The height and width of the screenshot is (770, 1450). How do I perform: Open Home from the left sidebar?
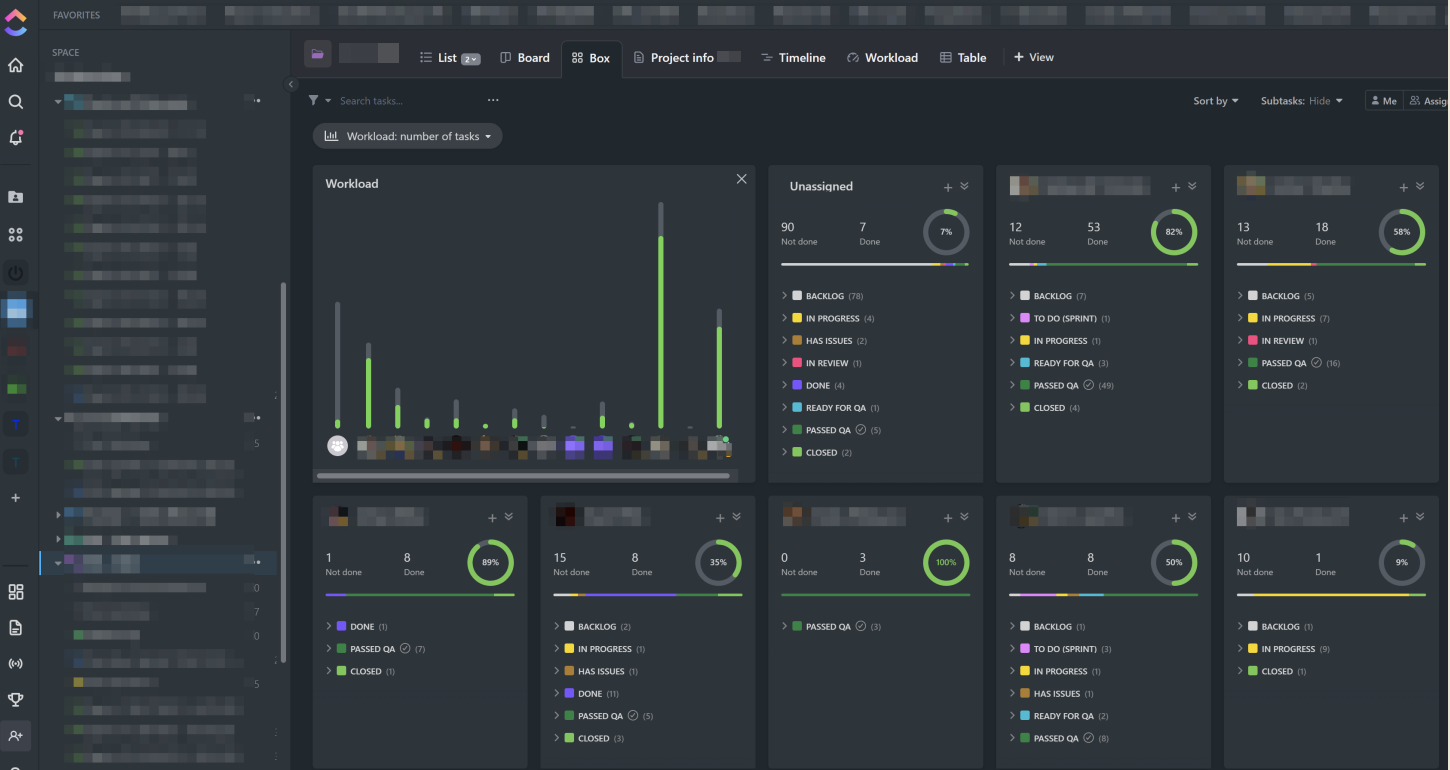(x=15, y=66)
